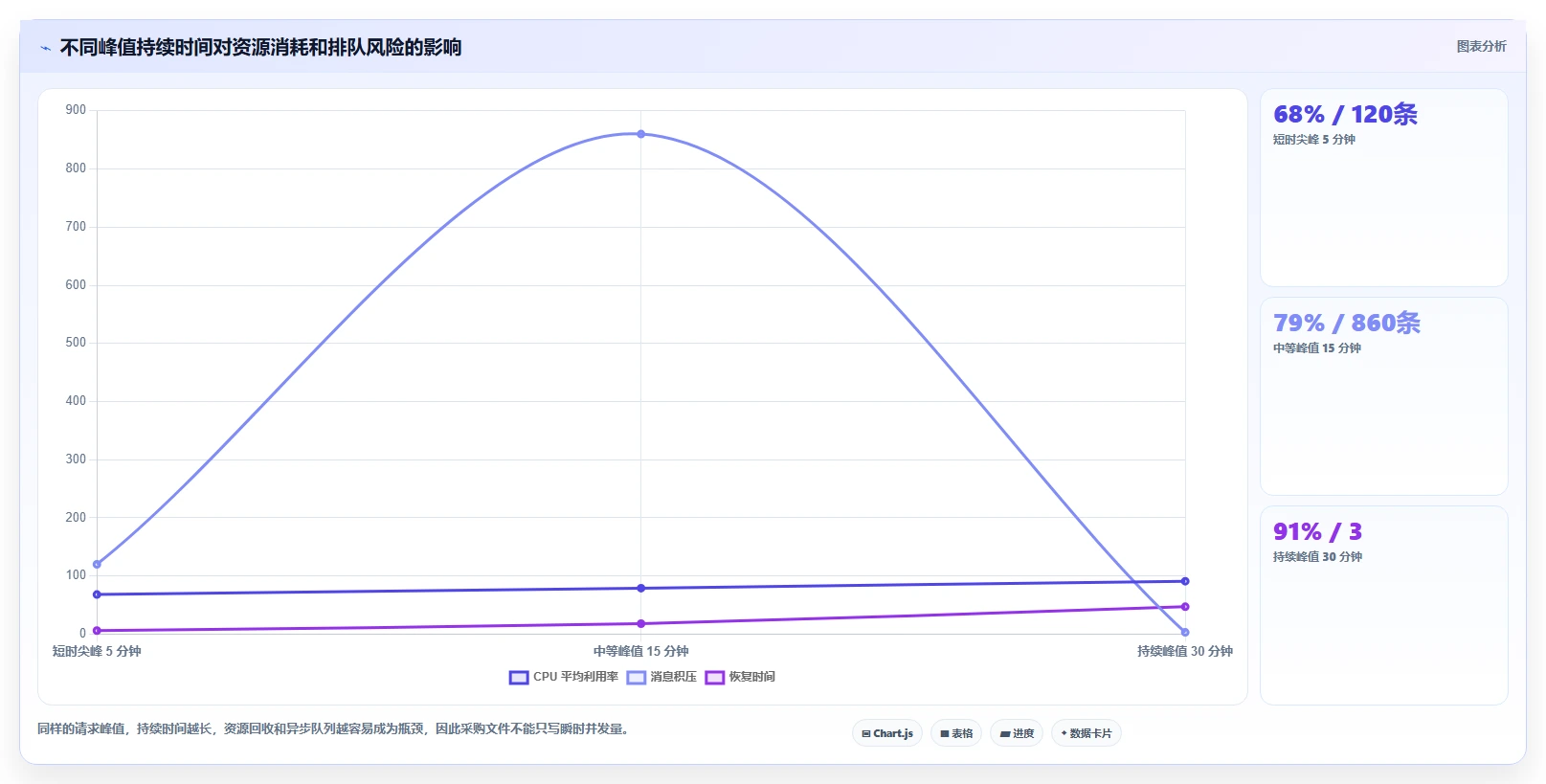Viewport: 1546px width, 784px height.
Task: Select the 进度 tag
Action: click(x=1017, y=733)
